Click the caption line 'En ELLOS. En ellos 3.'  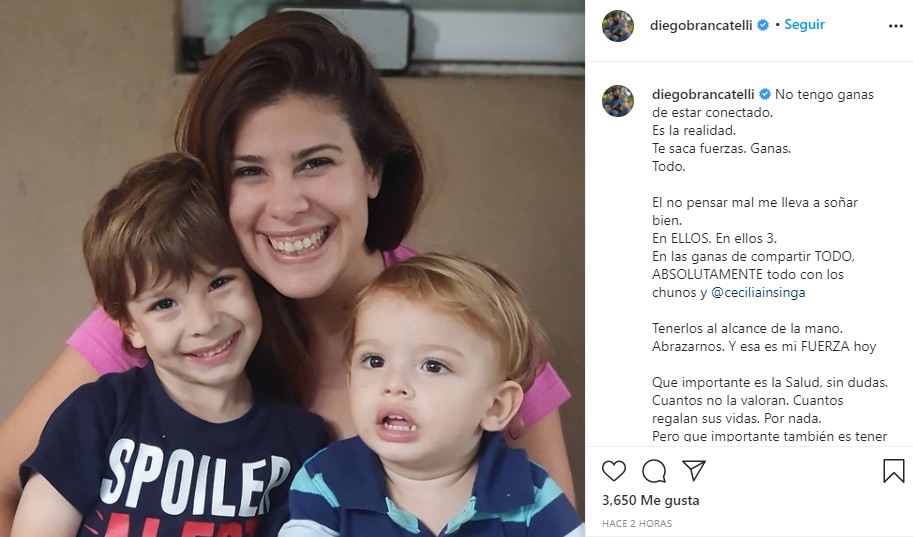714,238
